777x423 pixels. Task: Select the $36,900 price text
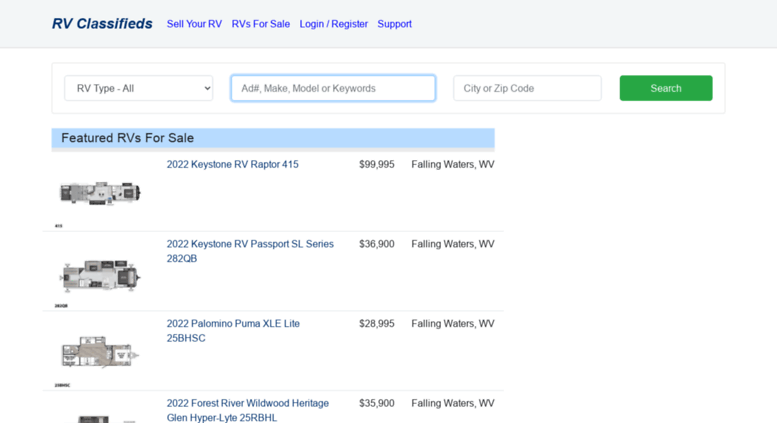(x=377, y=244)
